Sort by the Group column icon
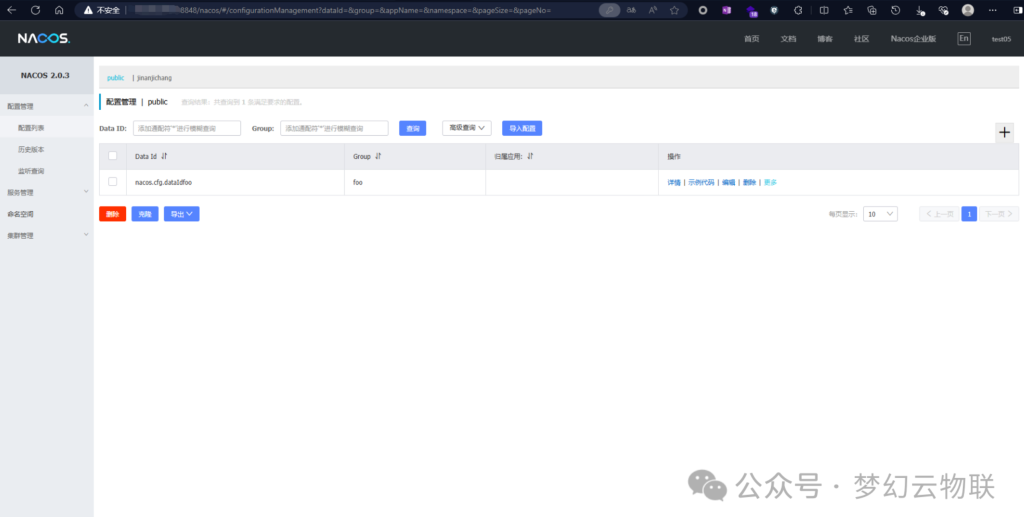 click(x=378, y=156)
